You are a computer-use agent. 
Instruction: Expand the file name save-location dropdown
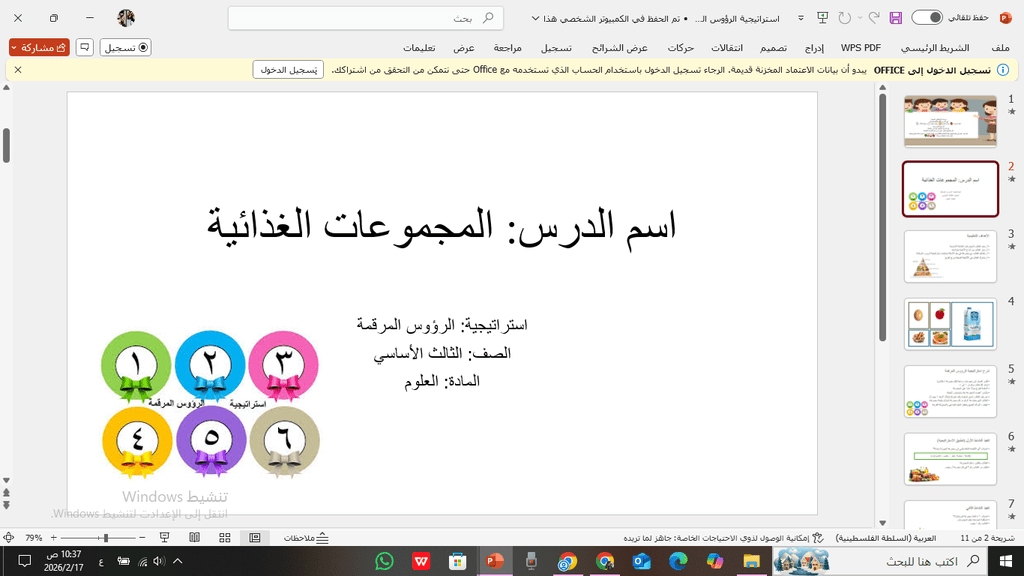click(x=536, y=18)
